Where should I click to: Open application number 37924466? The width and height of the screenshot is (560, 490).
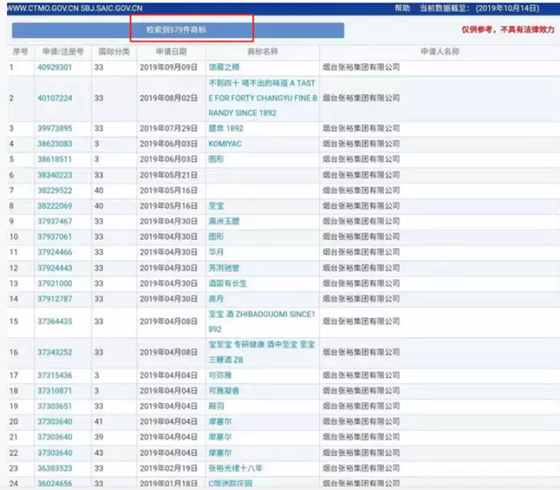pyautogui.click(x=55, y=252)
